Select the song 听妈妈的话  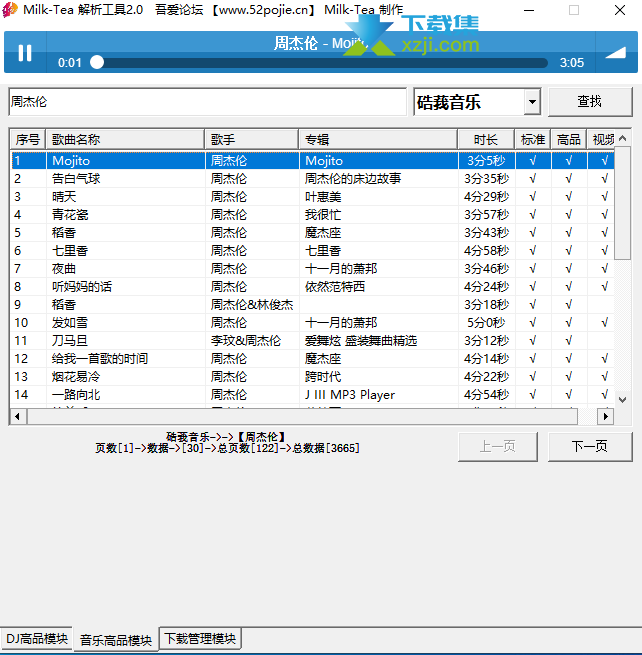click(x=82, y=287)
